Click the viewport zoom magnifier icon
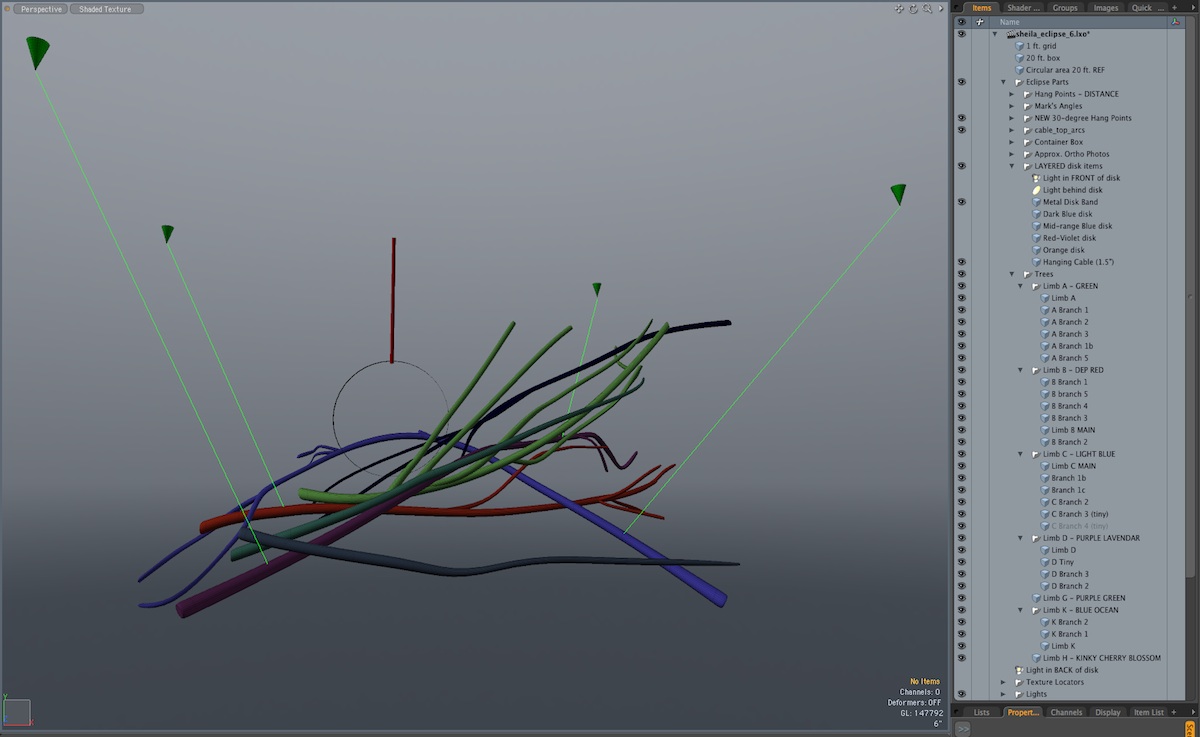This screenshot has height=737, width=1200. pyautogui.click(x=926, y=9)
